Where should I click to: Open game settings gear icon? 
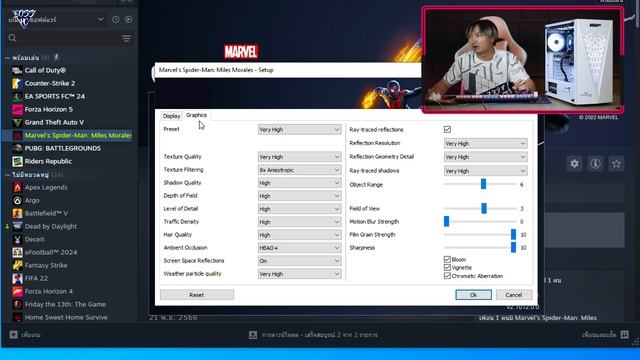[x=574, y=164]
